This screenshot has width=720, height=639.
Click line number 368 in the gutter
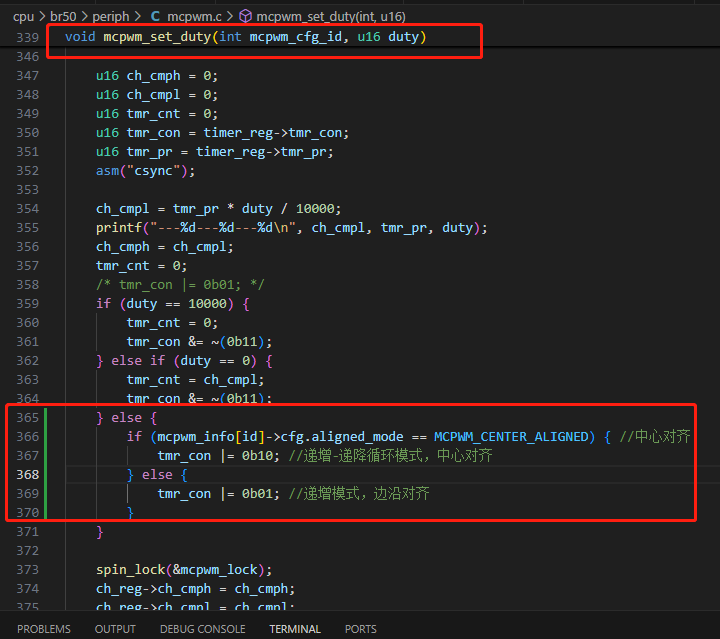28,475
